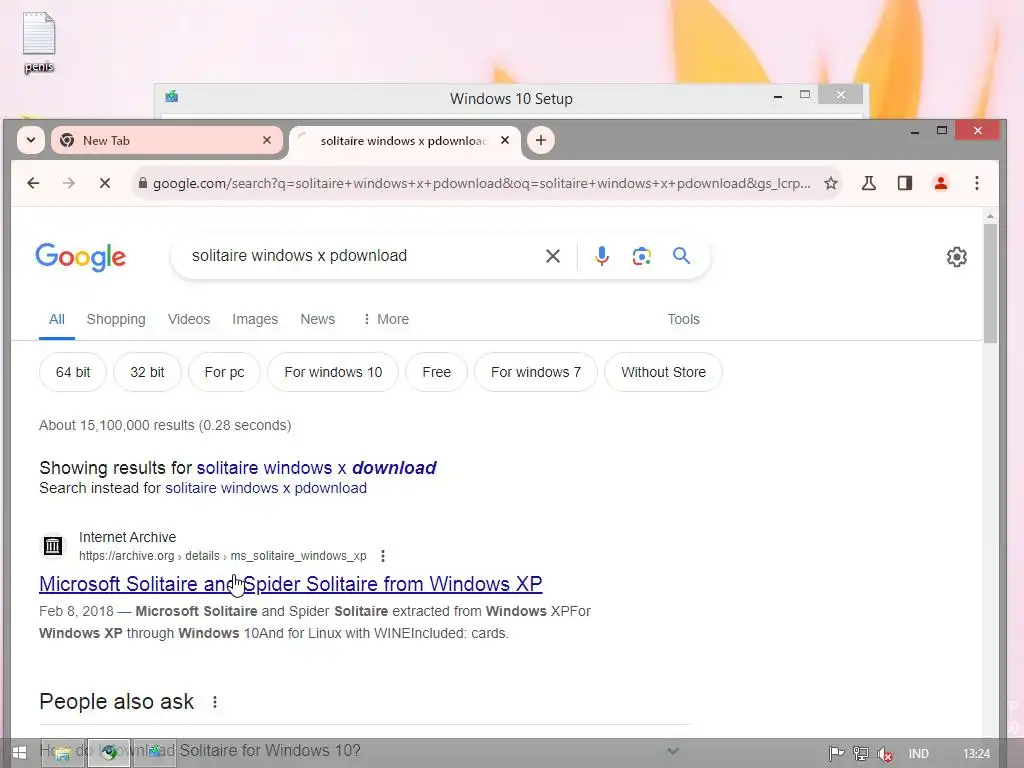
Task: Open Chrome Labs flask icon
Action: pyautogui.click(x=869, y=184)
